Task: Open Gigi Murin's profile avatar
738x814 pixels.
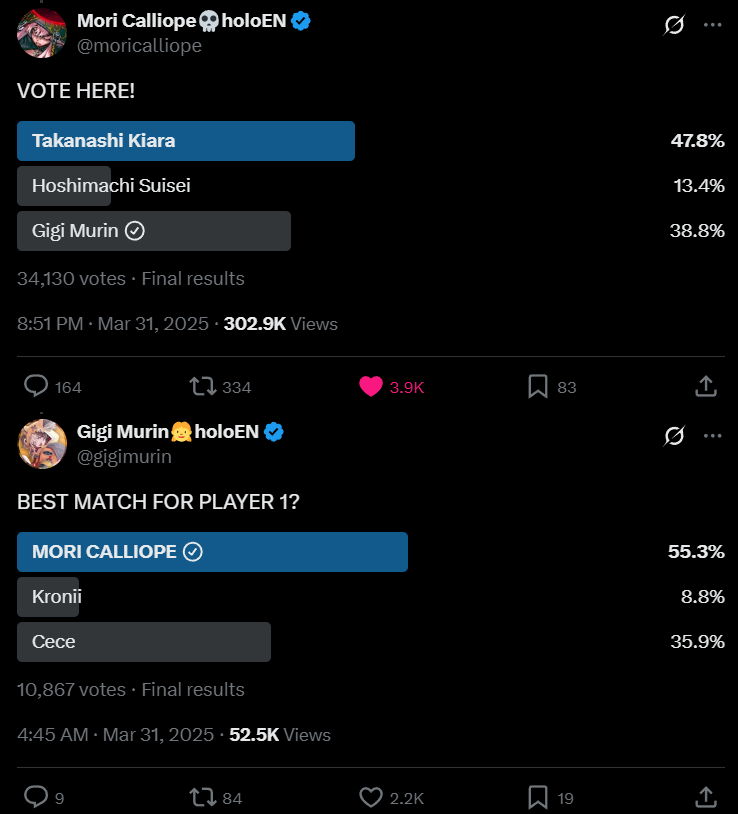Action: coord(41,444)
